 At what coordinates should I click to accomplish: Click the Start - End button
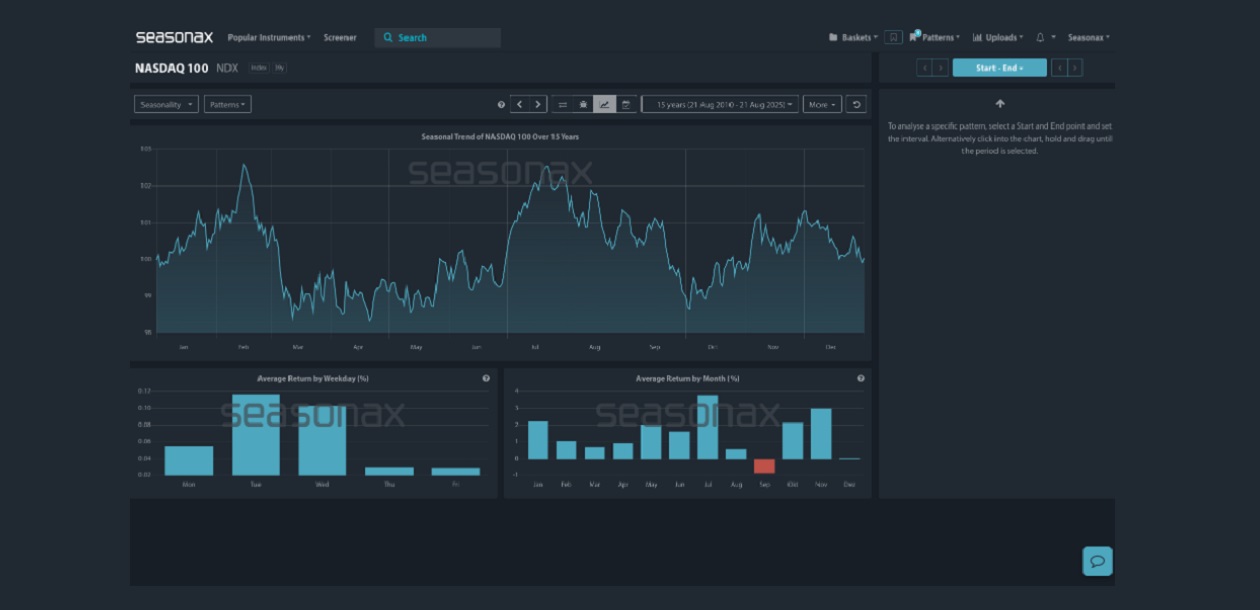click(999, 68)
